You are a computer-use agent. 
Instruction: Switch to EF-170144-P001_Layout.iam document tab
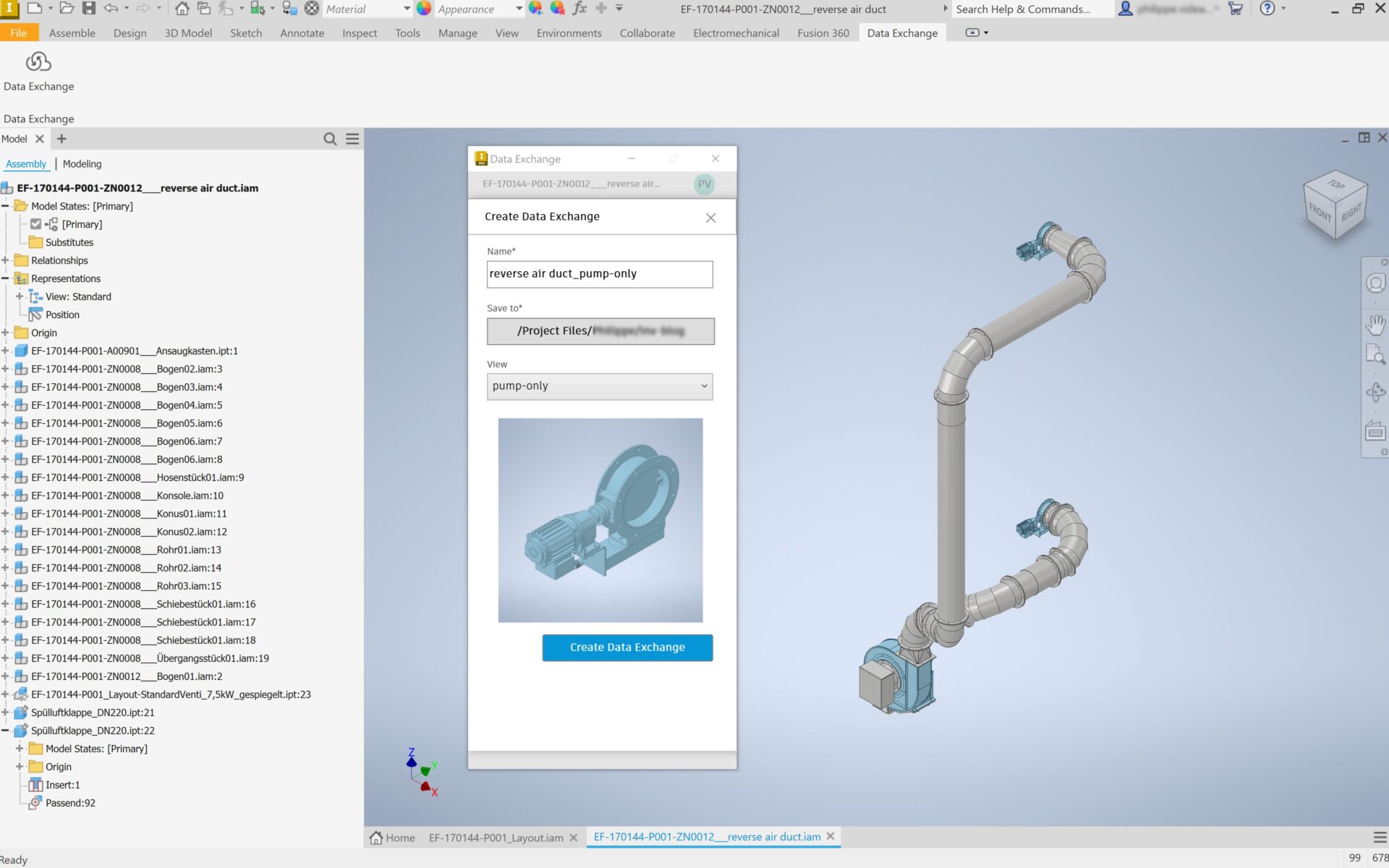(496, 838)
